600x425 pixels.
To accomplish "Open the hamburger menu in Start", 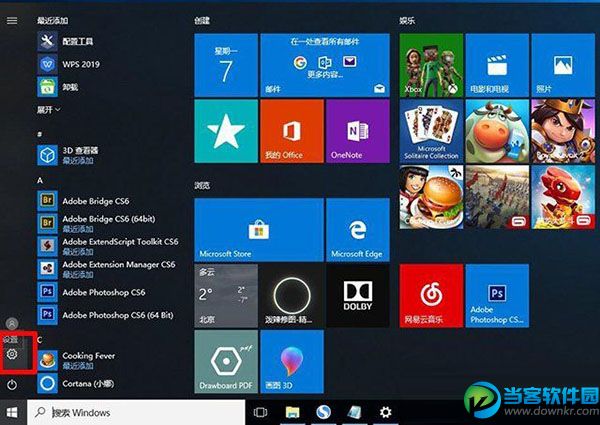I will point(12,20).
